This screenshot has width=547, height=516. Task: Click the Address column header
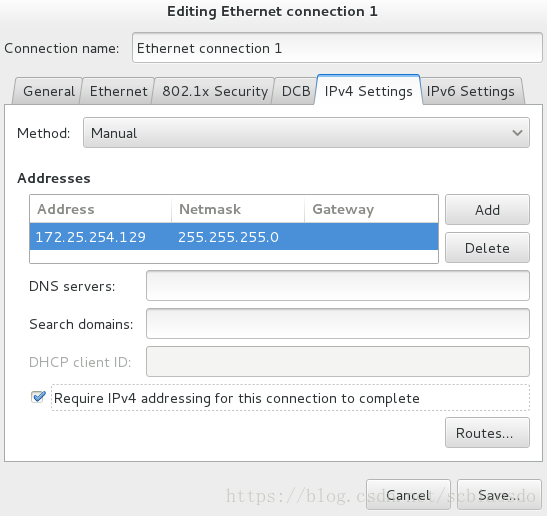[x=100, y=209]
